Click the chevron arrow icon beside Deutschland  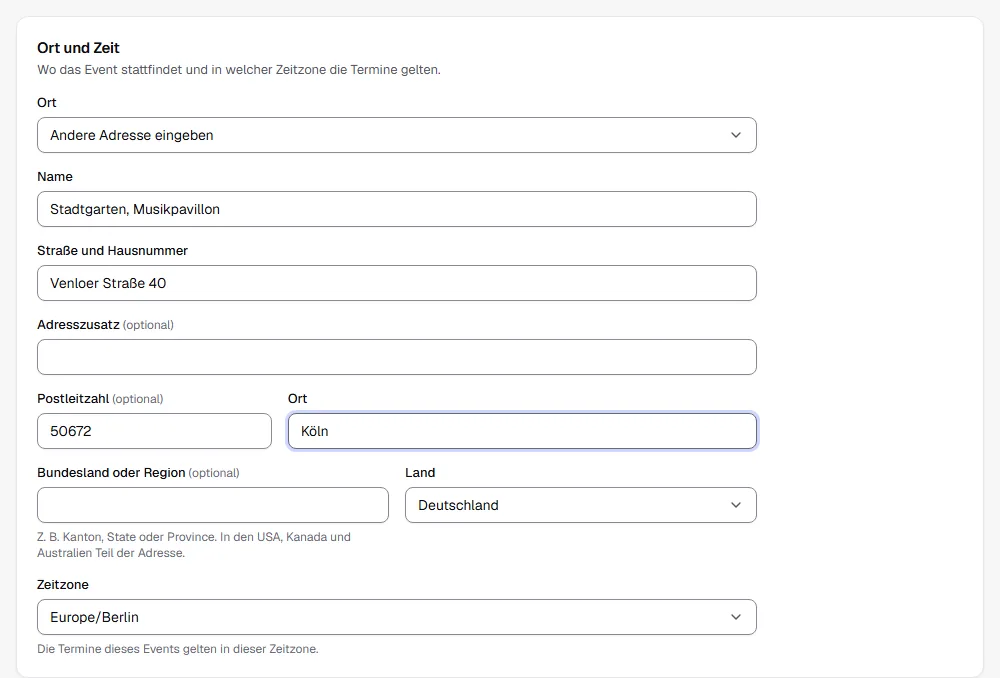pyautogui.click(x=735, y=505)
